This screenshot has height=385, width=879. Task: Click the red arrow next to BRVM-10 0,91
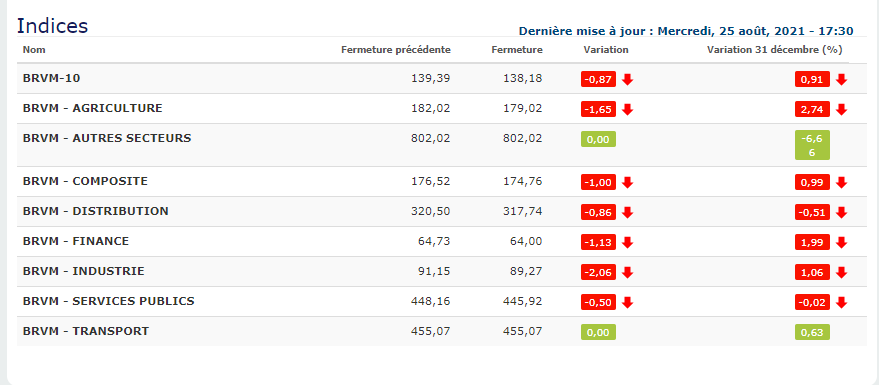(841, 80)
